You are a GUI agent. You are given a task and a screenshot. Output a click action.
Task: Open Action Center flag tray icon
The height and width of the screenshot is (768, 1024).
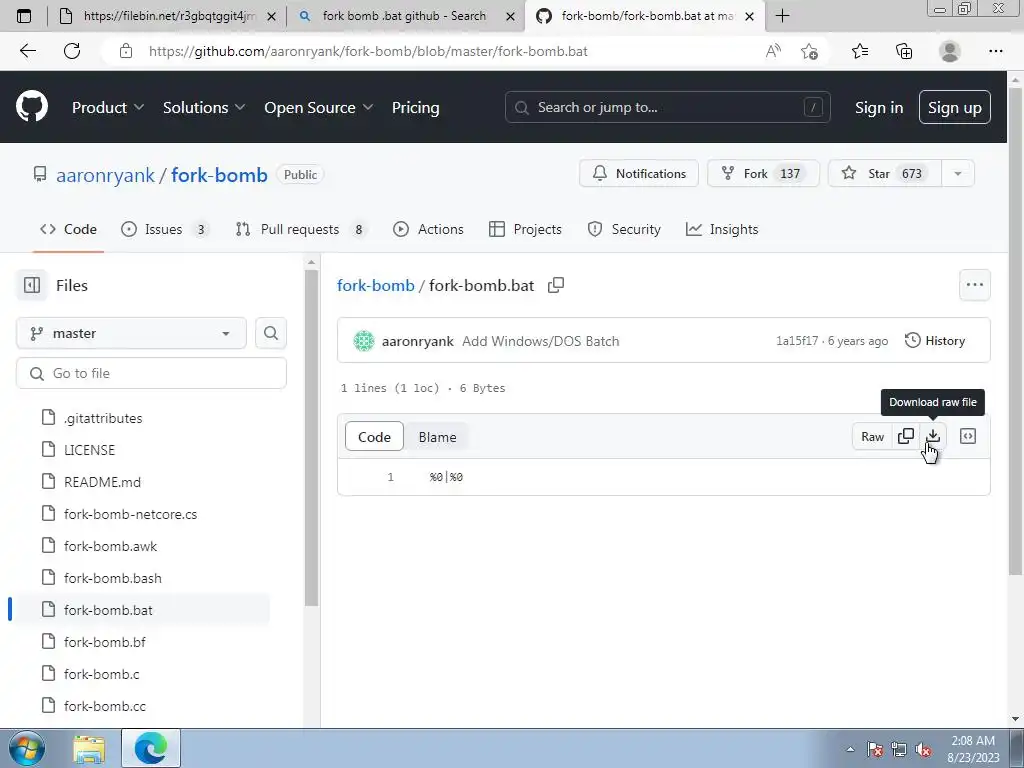point(875,749)
